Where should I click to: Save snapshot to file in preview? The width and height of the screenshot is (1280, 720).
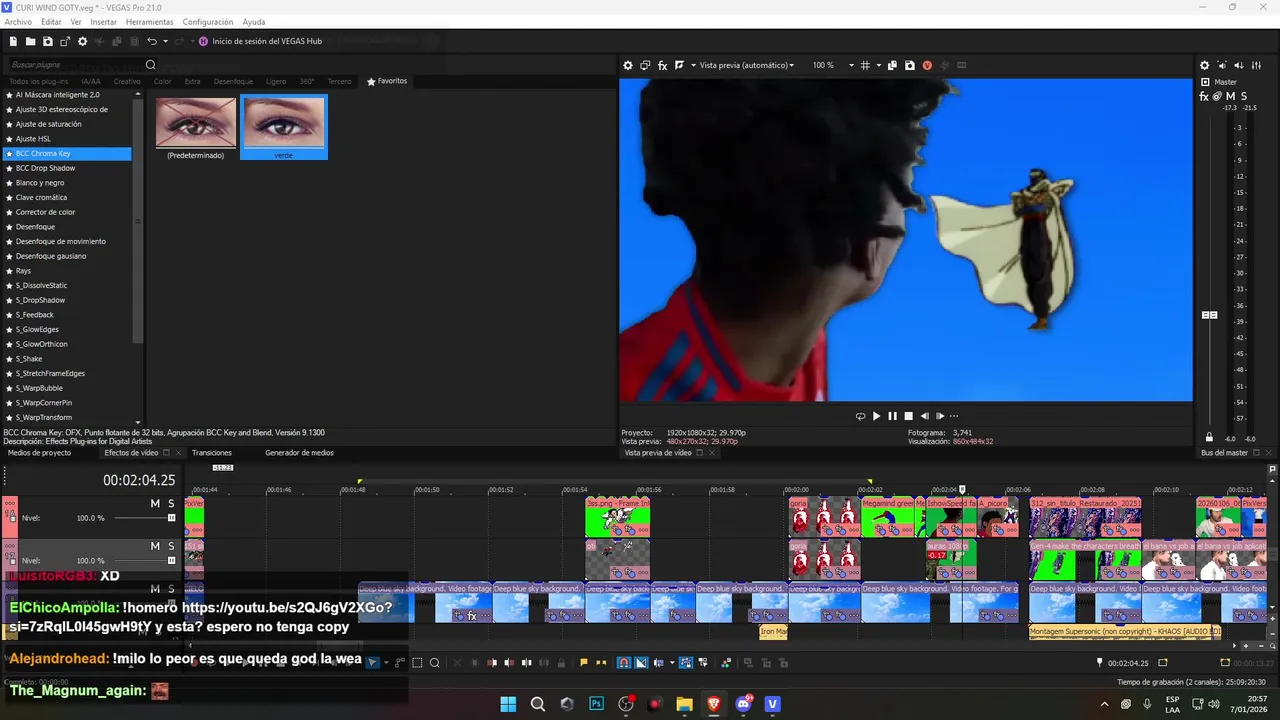click(910, 65)
